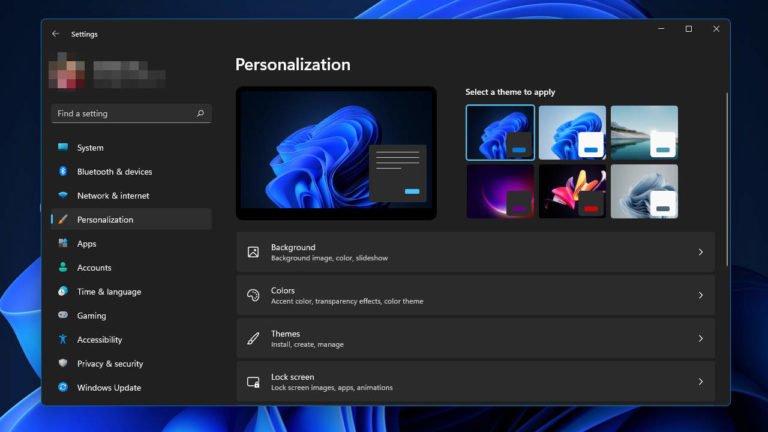Click the Background picture icon
The image size is (768, 432).
(x=253, y=252)
